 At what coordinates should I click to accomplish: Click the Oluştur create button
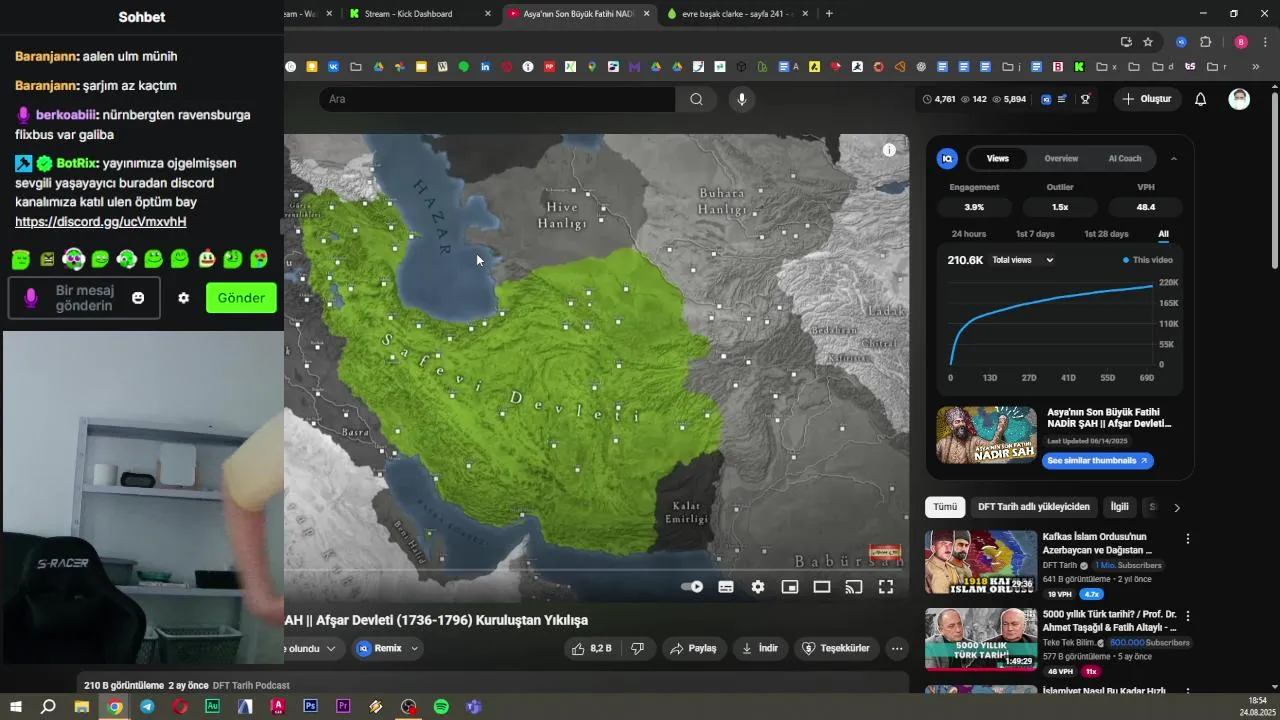[x=1146, y=99]
